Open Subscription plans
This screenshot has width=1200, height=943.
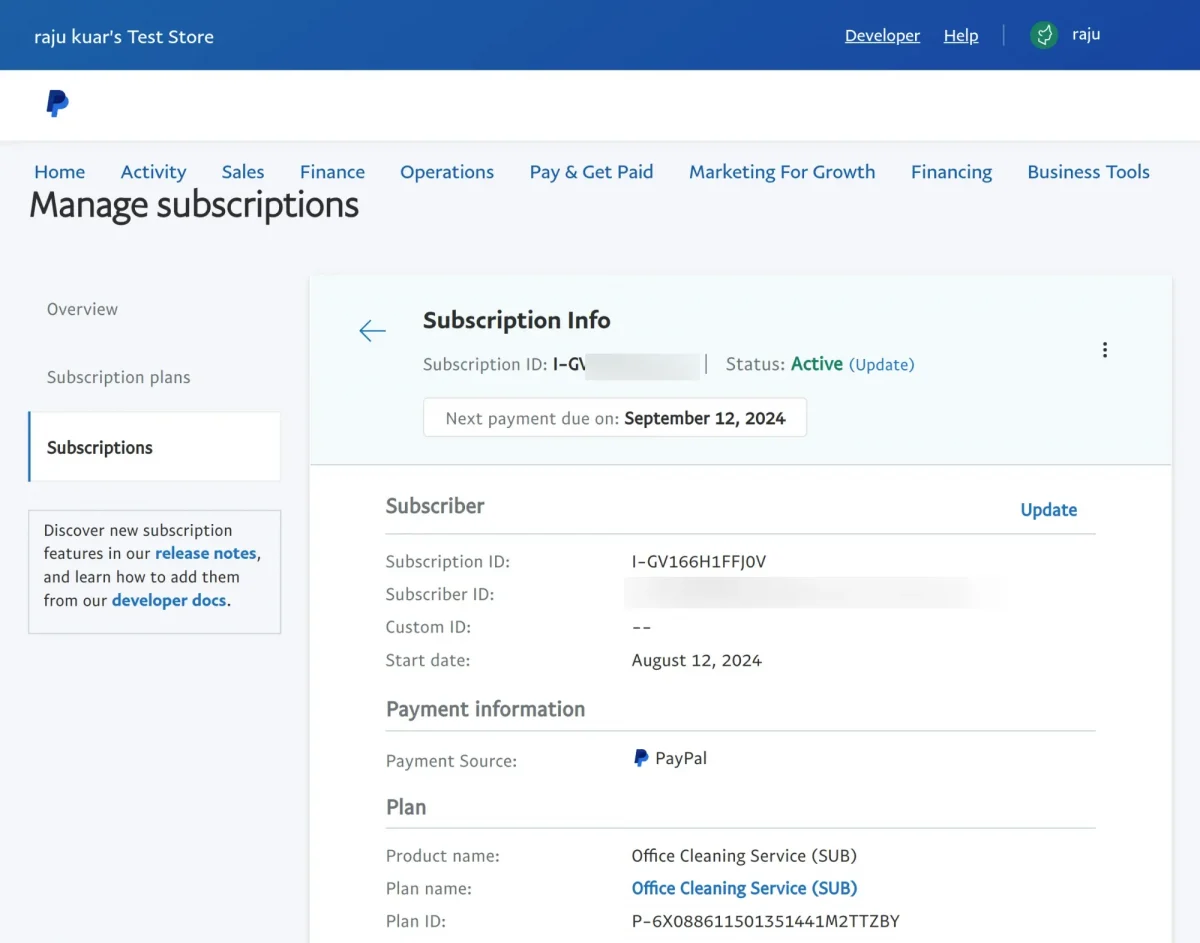click(x=118, y=377)
